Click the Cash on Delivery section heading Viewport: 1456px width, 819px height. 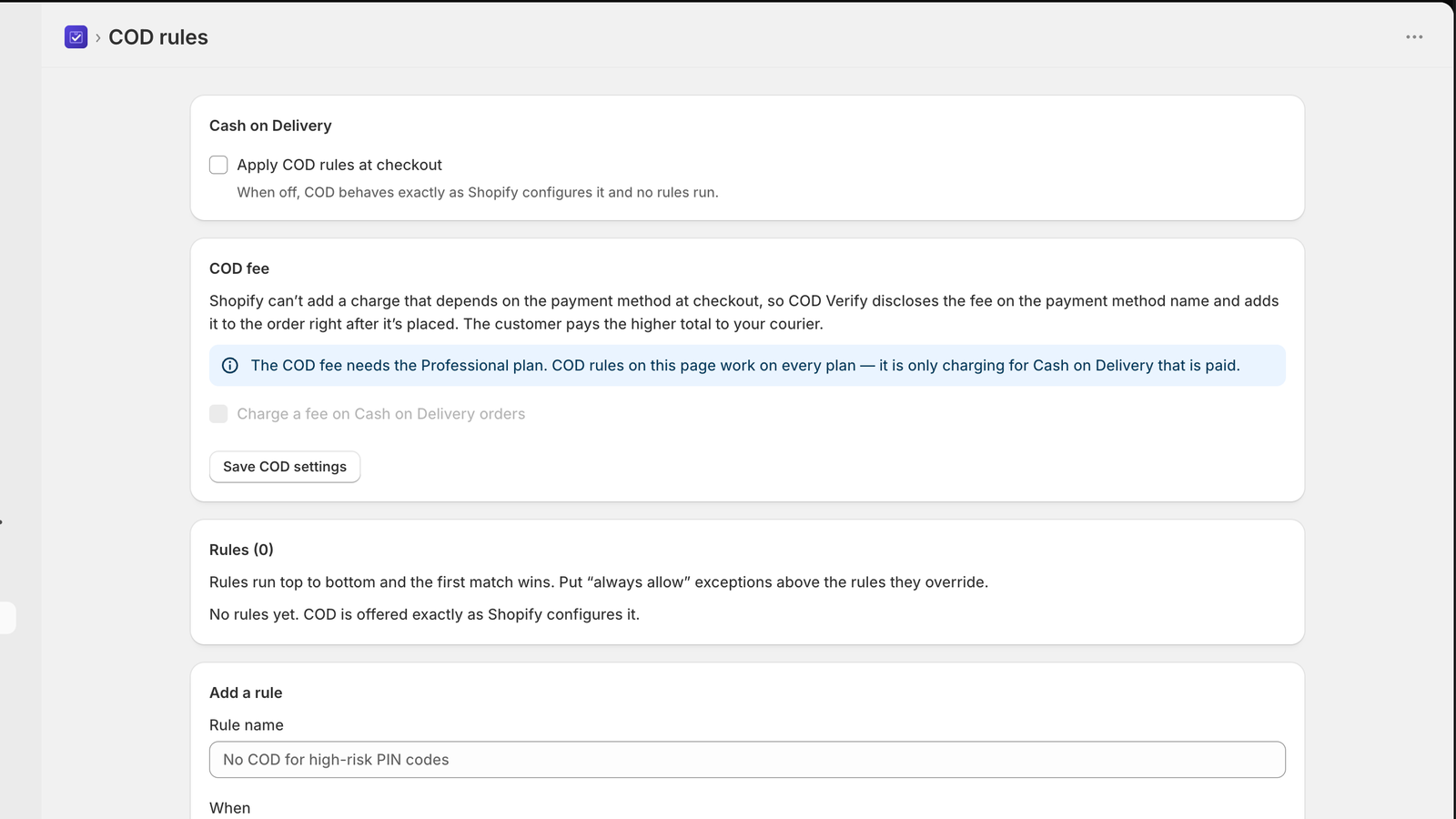click(270, 126)
